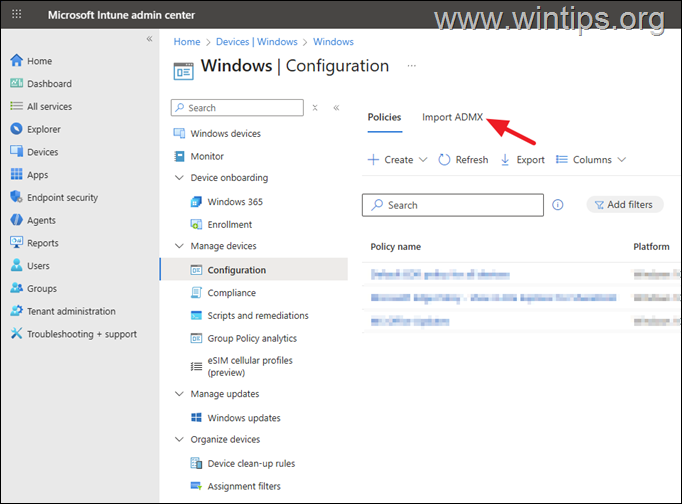
Task: Open Assignment filters label
Action: [x=244, y=486]
